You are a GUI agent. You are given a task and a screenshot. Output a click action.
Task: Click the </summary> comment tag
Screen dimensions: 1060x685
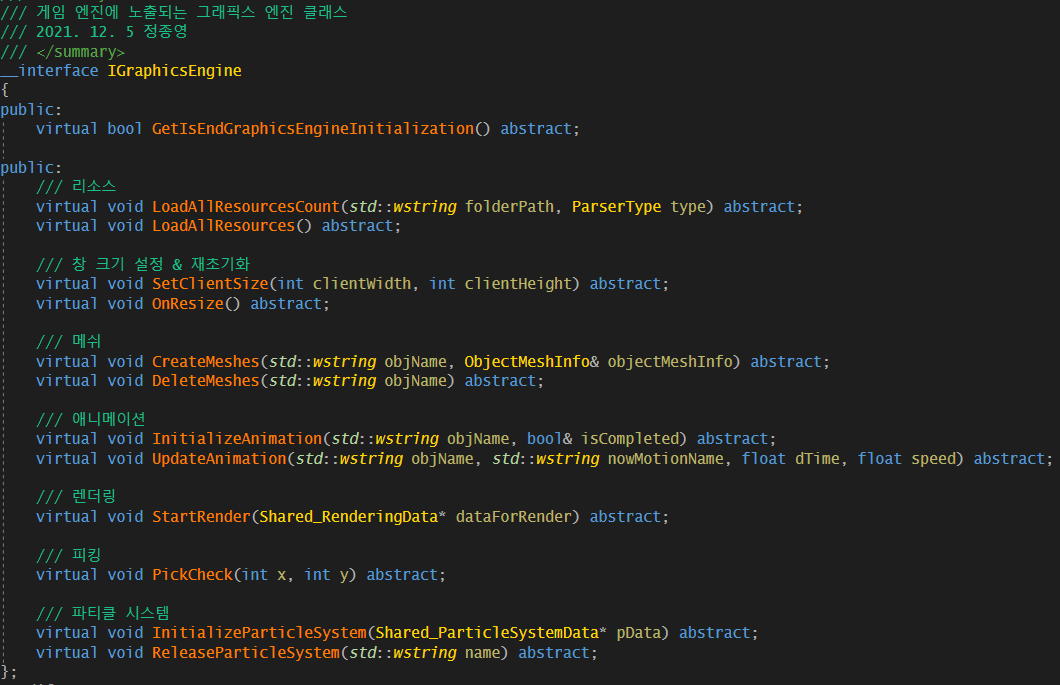[x=80, y=52]
